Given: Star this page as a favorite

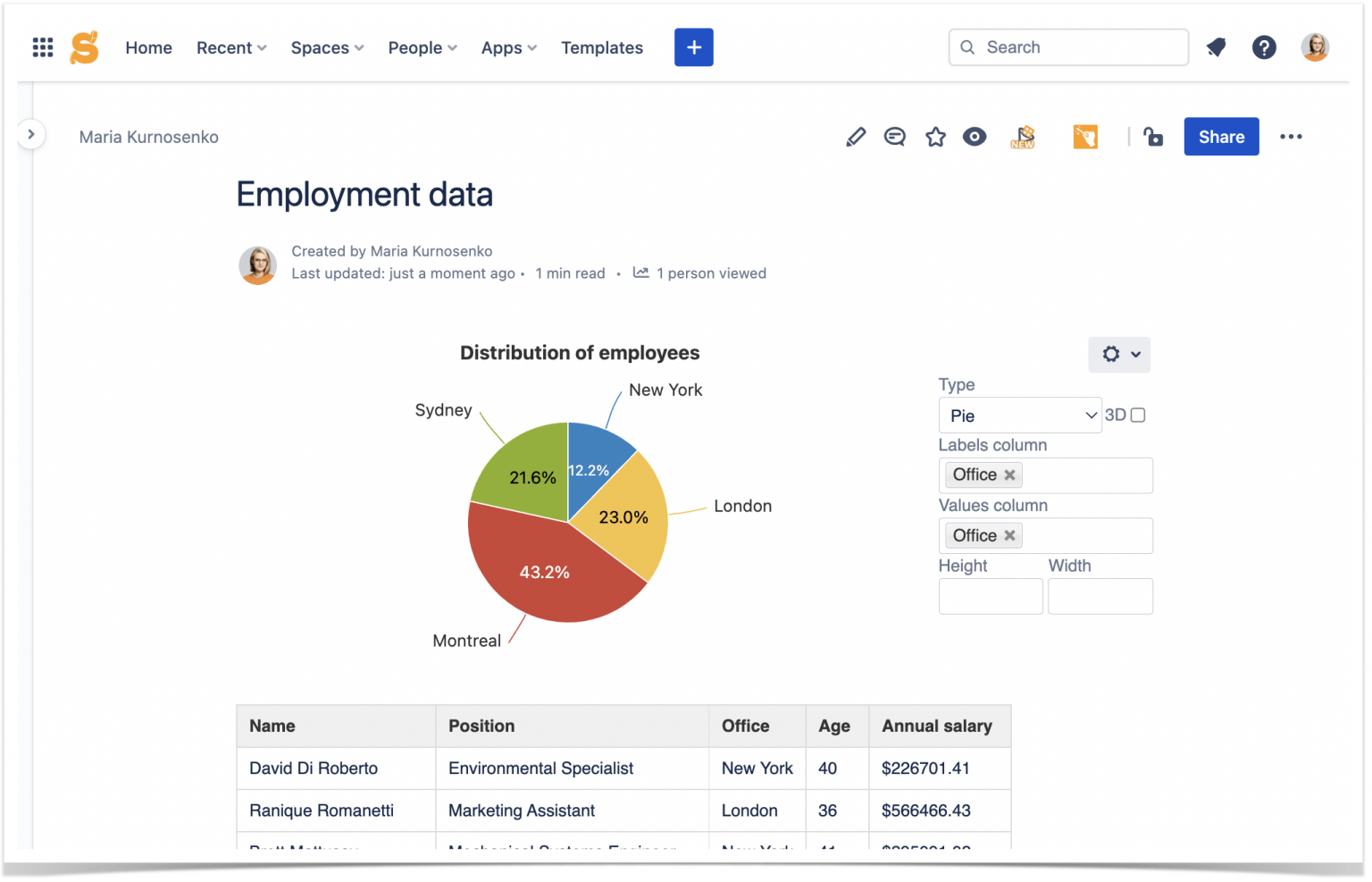Looking at the screenshot, I should tap(935, 137).
